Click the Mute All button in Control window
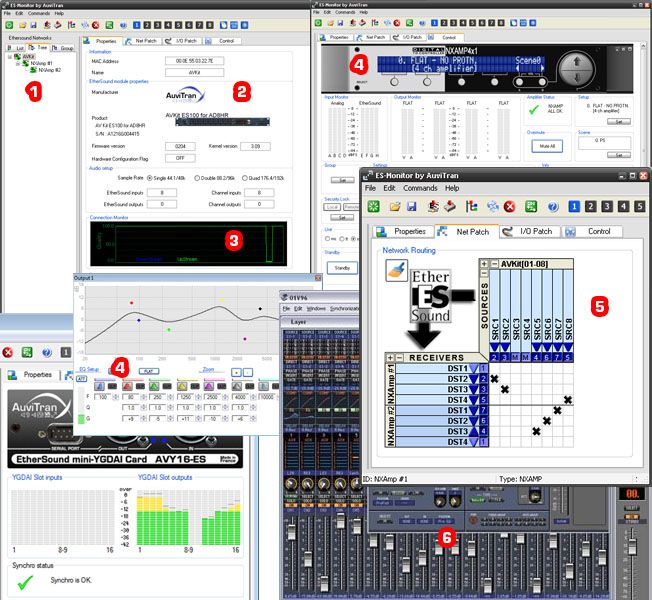This screenshot has height=600, width=652. (547, 146)
